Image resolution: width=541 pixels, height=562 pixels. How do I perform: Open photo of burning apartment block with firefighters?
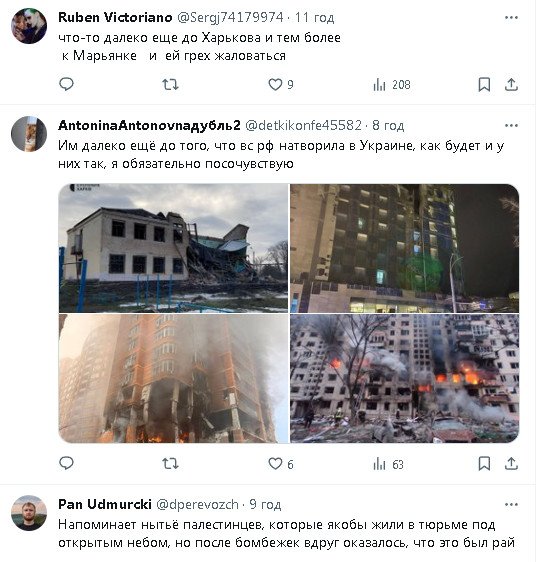point(404,378)
